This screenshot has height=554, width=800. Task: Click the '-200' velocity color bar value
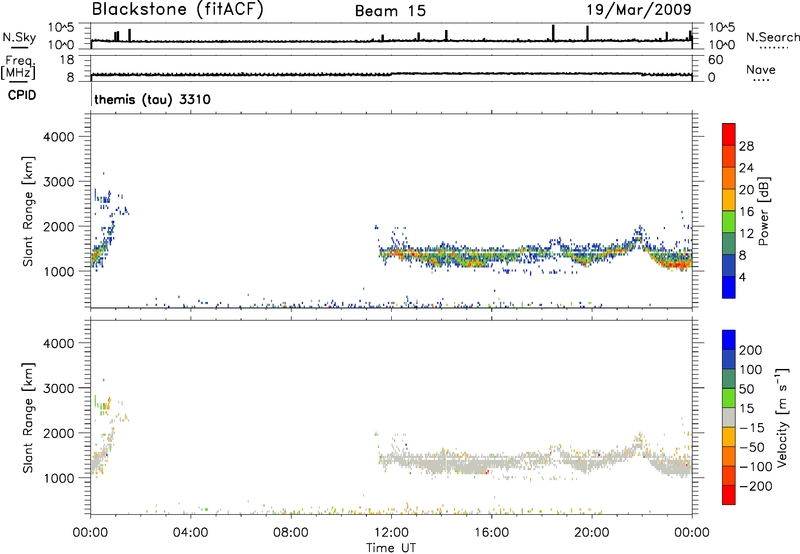(x=755, y=486)
